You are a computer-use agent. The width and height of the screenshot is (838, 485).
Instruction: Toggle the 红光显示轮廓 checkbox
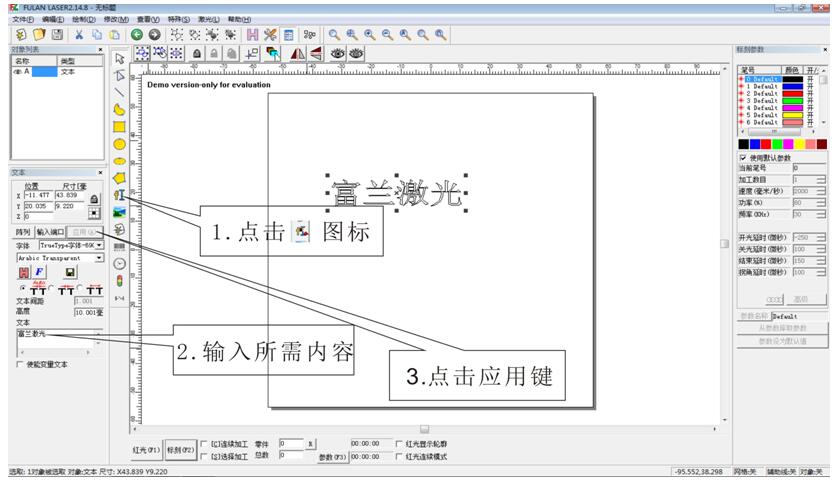coord(400,442)
